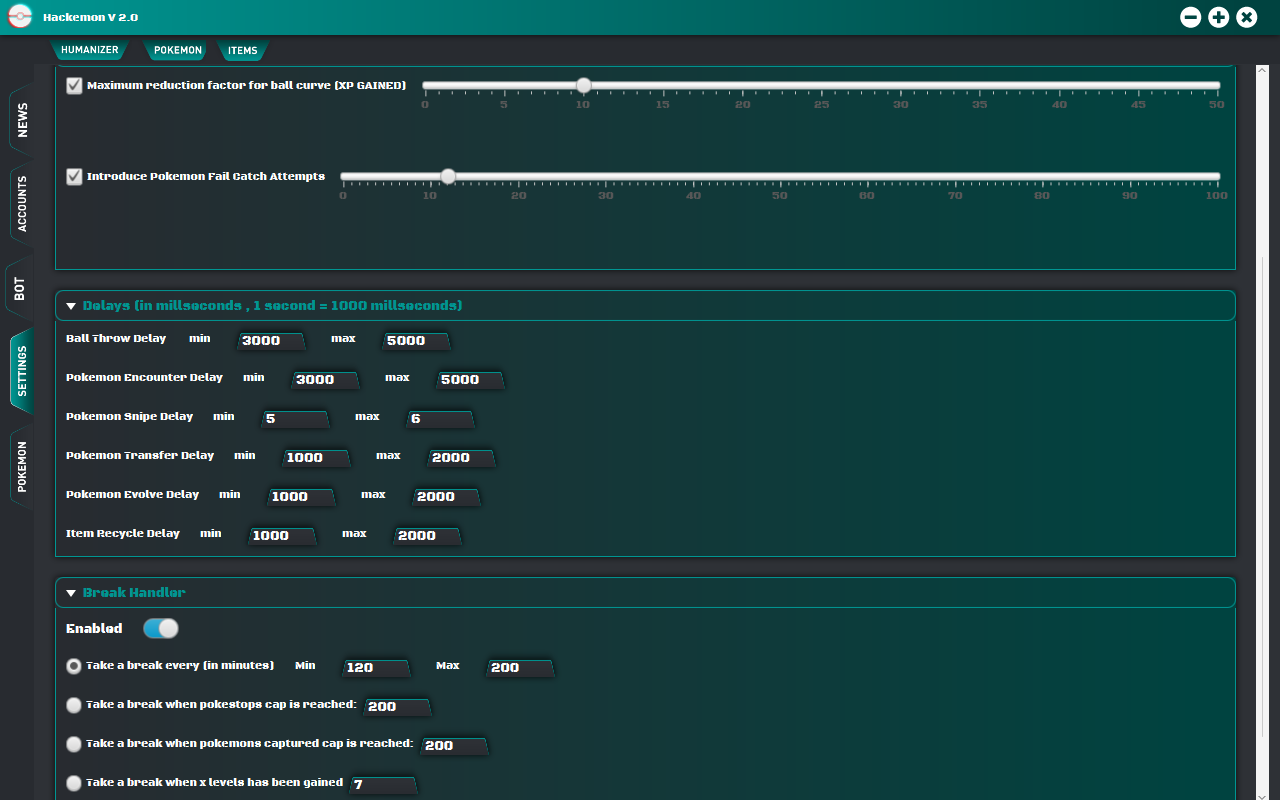Click Pokemon Encounter Delay min field
The height and width of the screenshot is (800, 1280).
(x=326, y=380)
